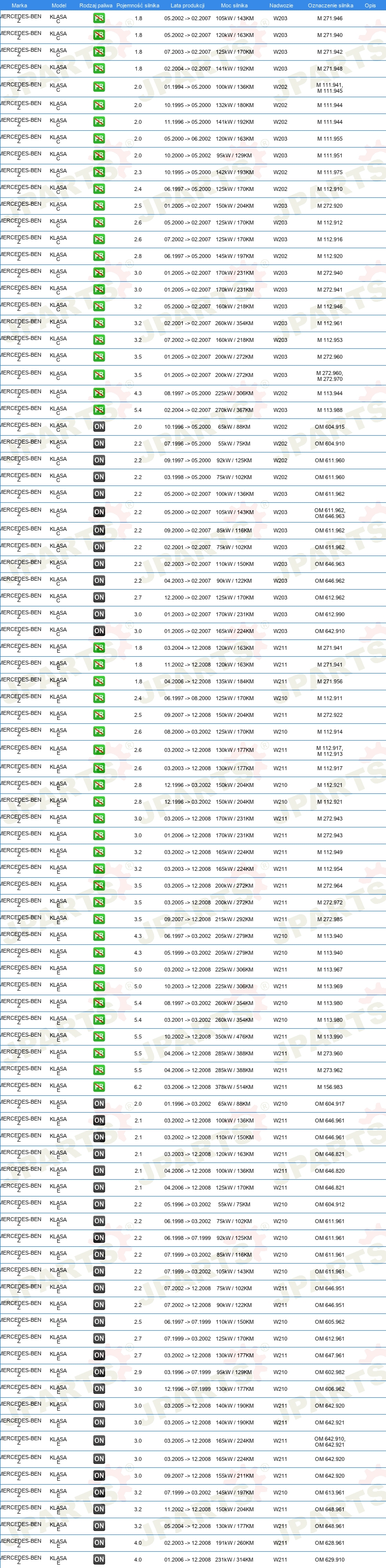Viewport: 386px width, 1568px height.
Task: Click engine code M 111.951
Action: pos(329,156)
